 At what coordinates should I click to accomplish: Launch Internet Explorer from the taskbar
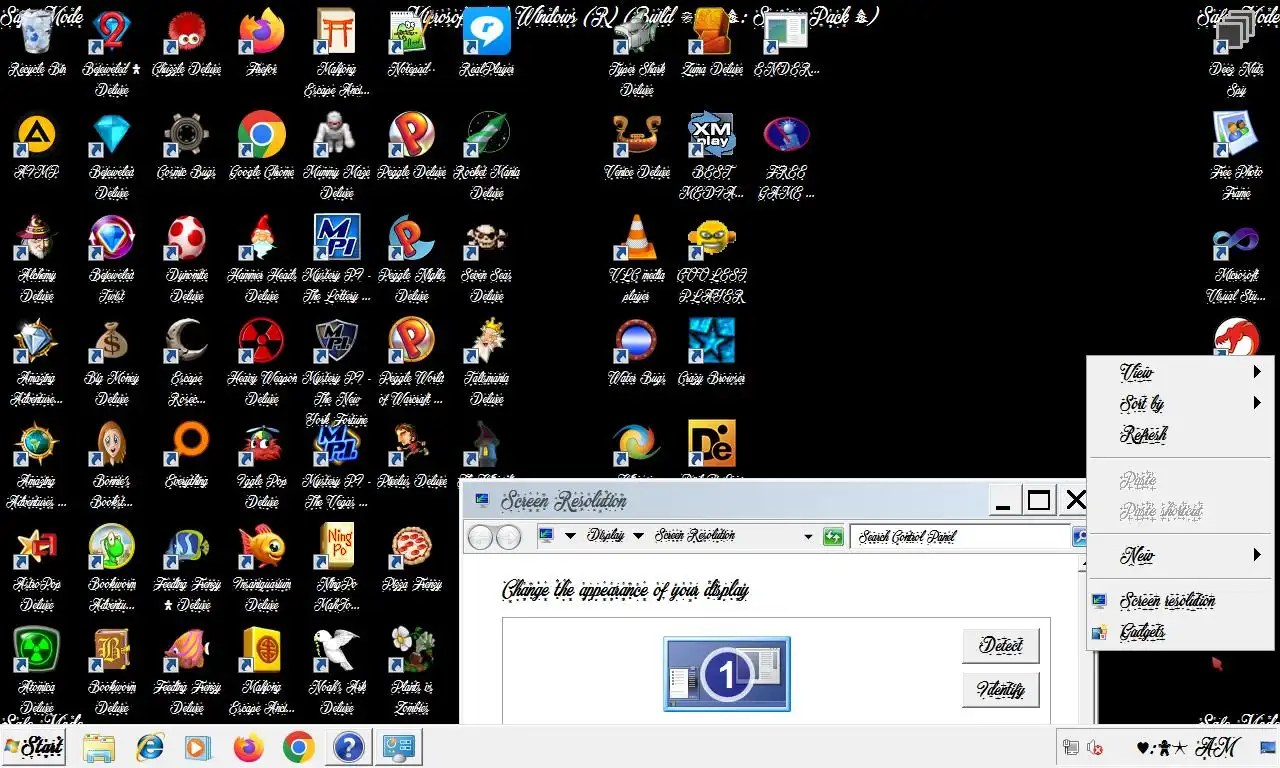pyautogui.click(x=150, y=747)
